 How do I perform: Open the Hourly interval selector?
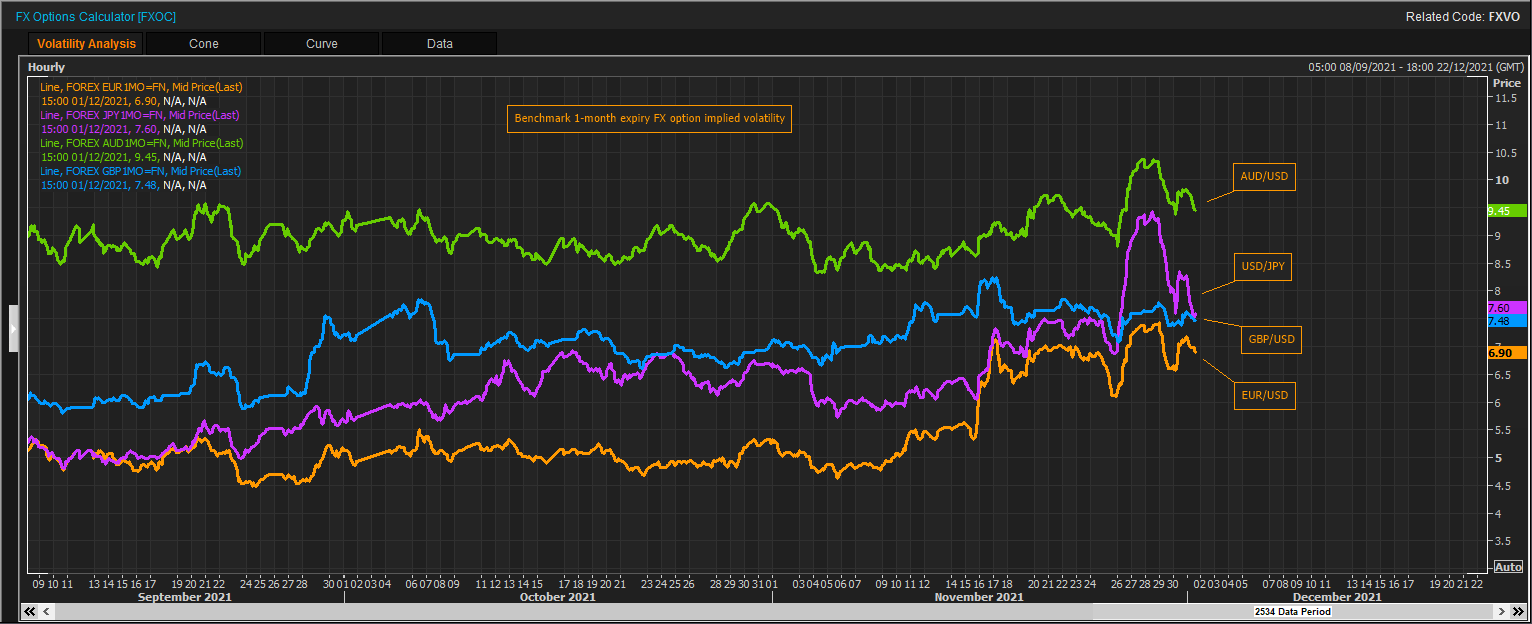pos(47,66)
